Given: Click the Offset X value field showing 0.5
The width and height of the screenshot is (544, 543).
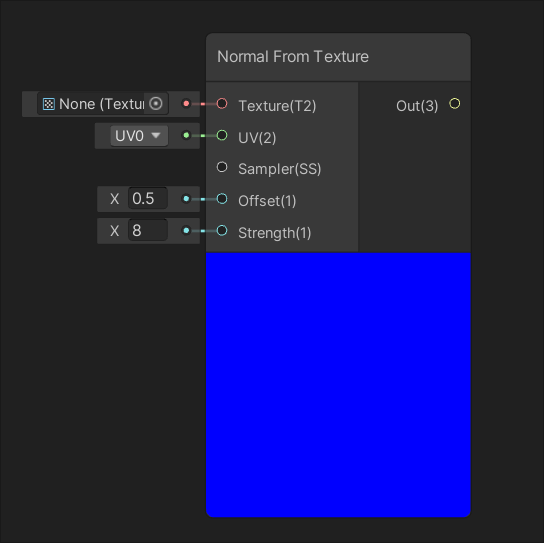Looking at the screenshot, I should click(x=148, y=198).
